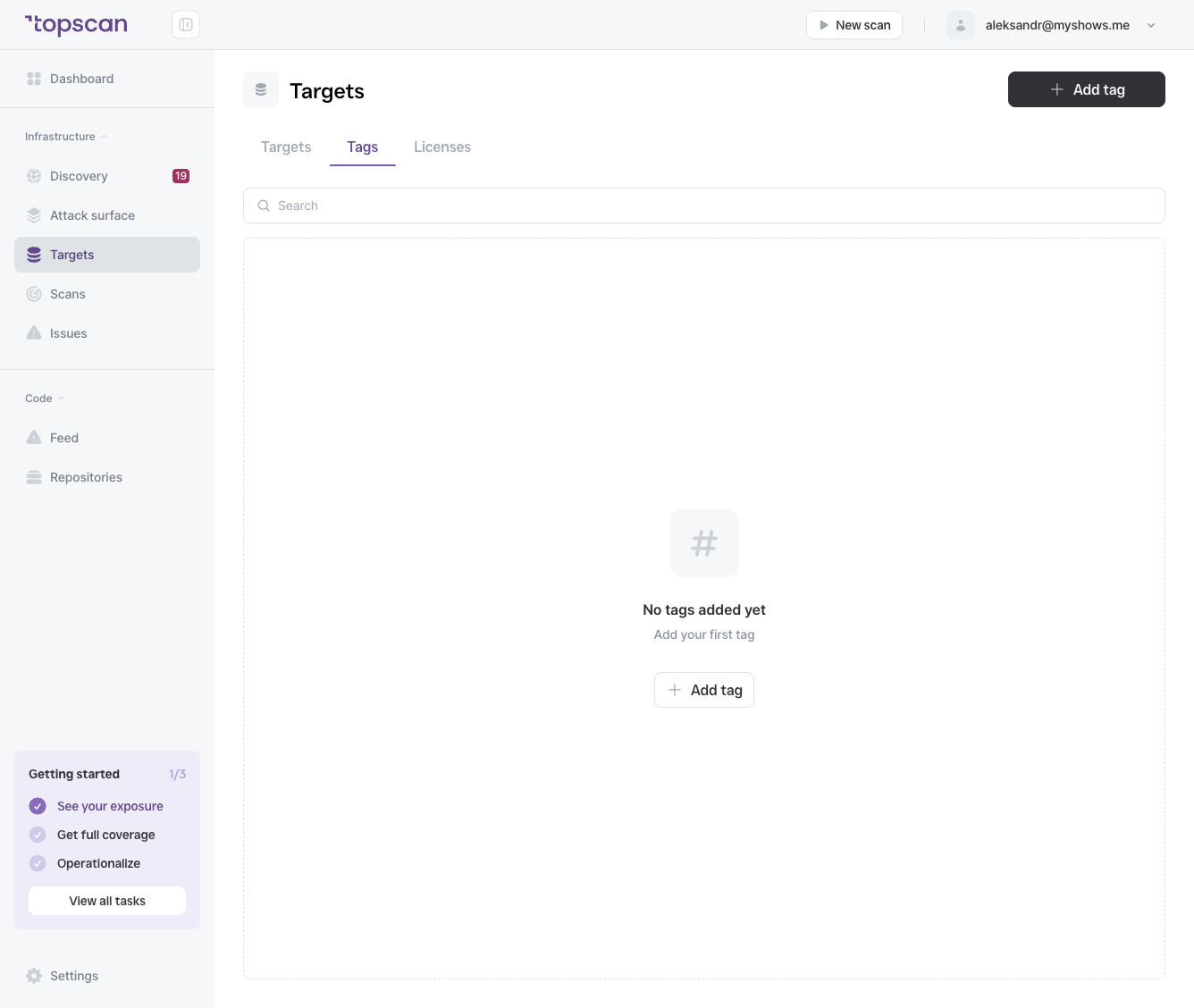Switch to the Targets tab
Screen dimensions: 1194x1008
click(286, 147)
